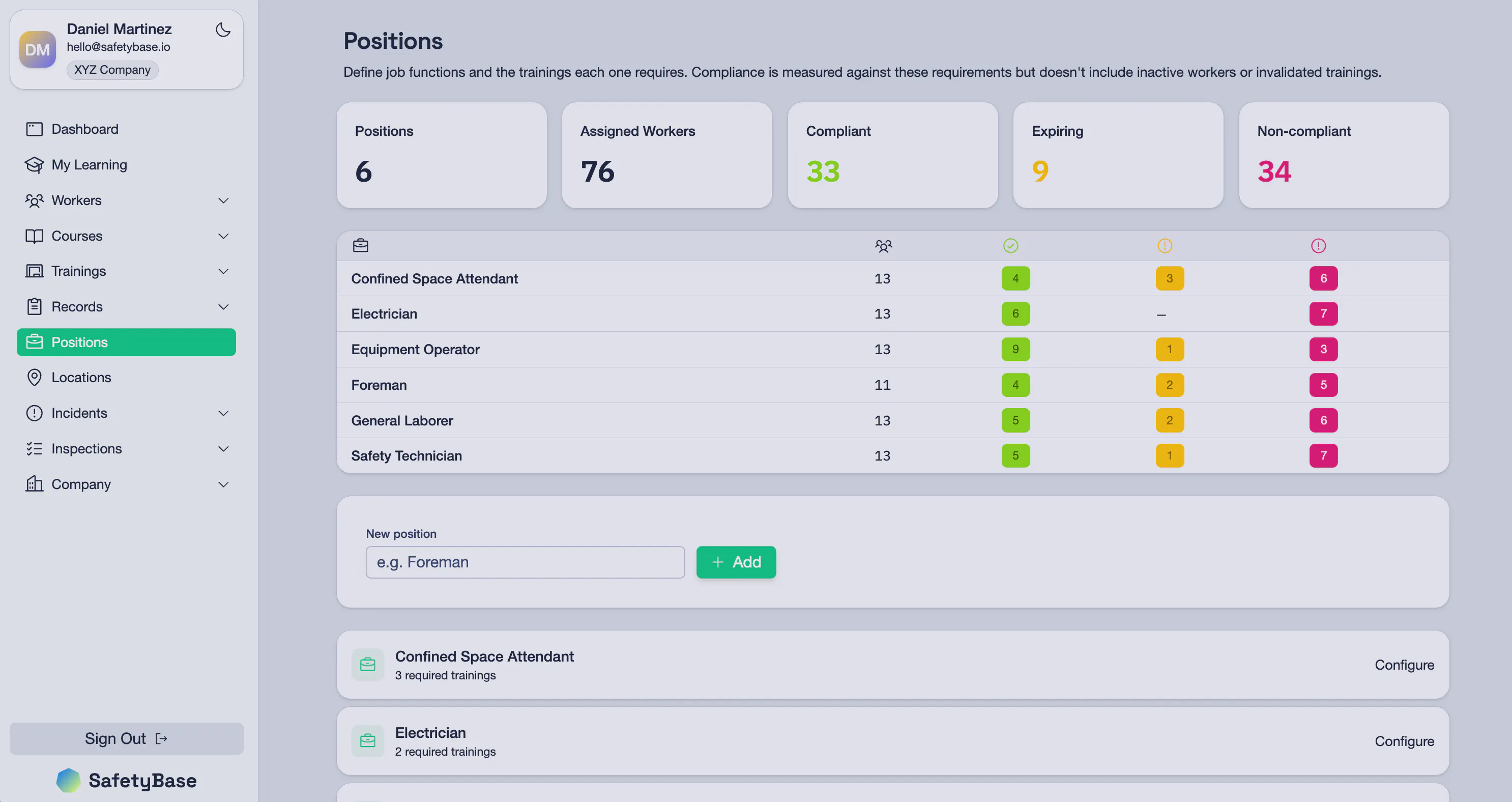Click the Workers people icon in sidebar

[34, 200]
